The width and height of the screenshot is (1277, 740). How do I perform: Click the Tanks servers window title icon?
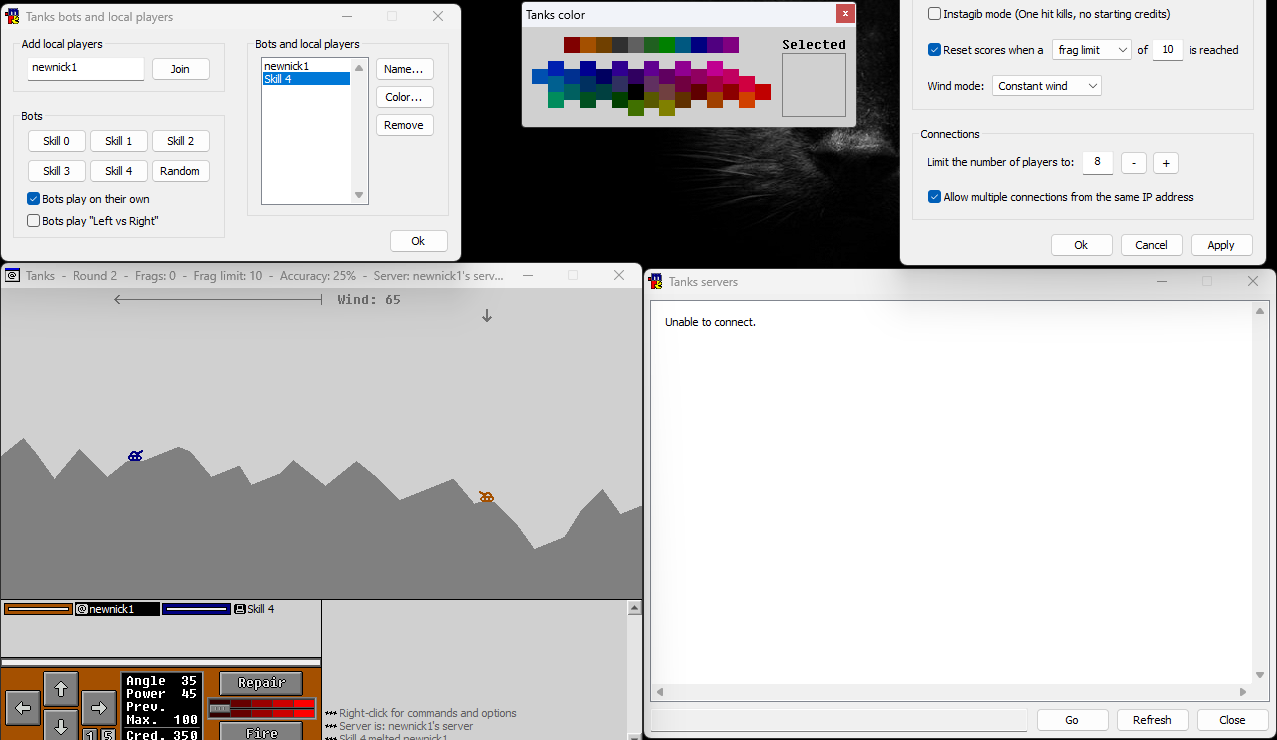(656, 281)
